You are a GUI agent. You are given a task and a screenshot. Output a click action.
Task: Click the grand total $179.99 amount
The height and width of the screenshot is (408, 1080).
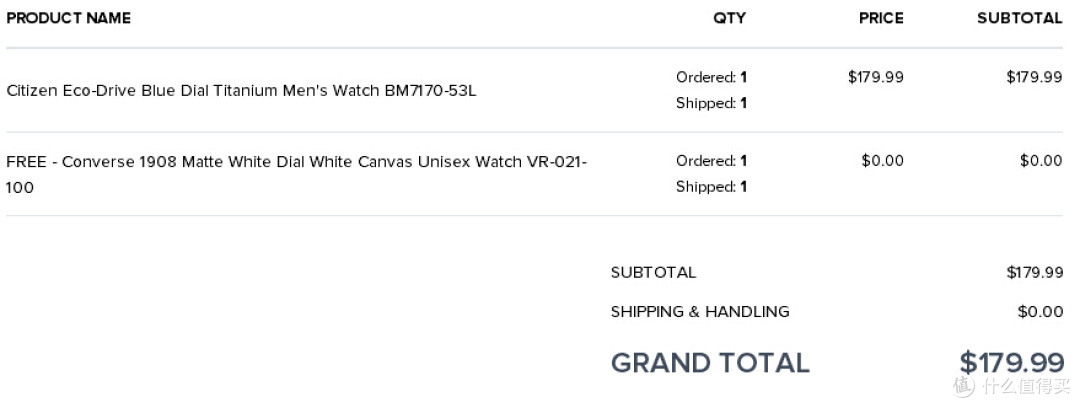pos(1012,363)
